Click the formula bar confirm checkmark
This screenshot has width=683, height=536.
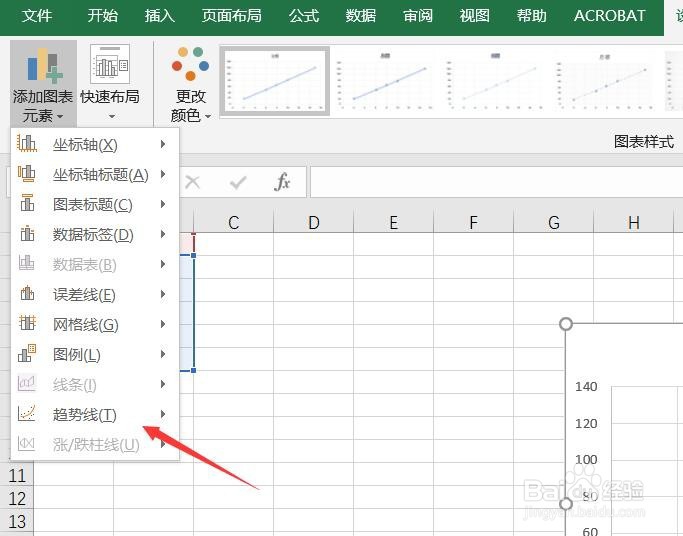click(x=238, y=182)
